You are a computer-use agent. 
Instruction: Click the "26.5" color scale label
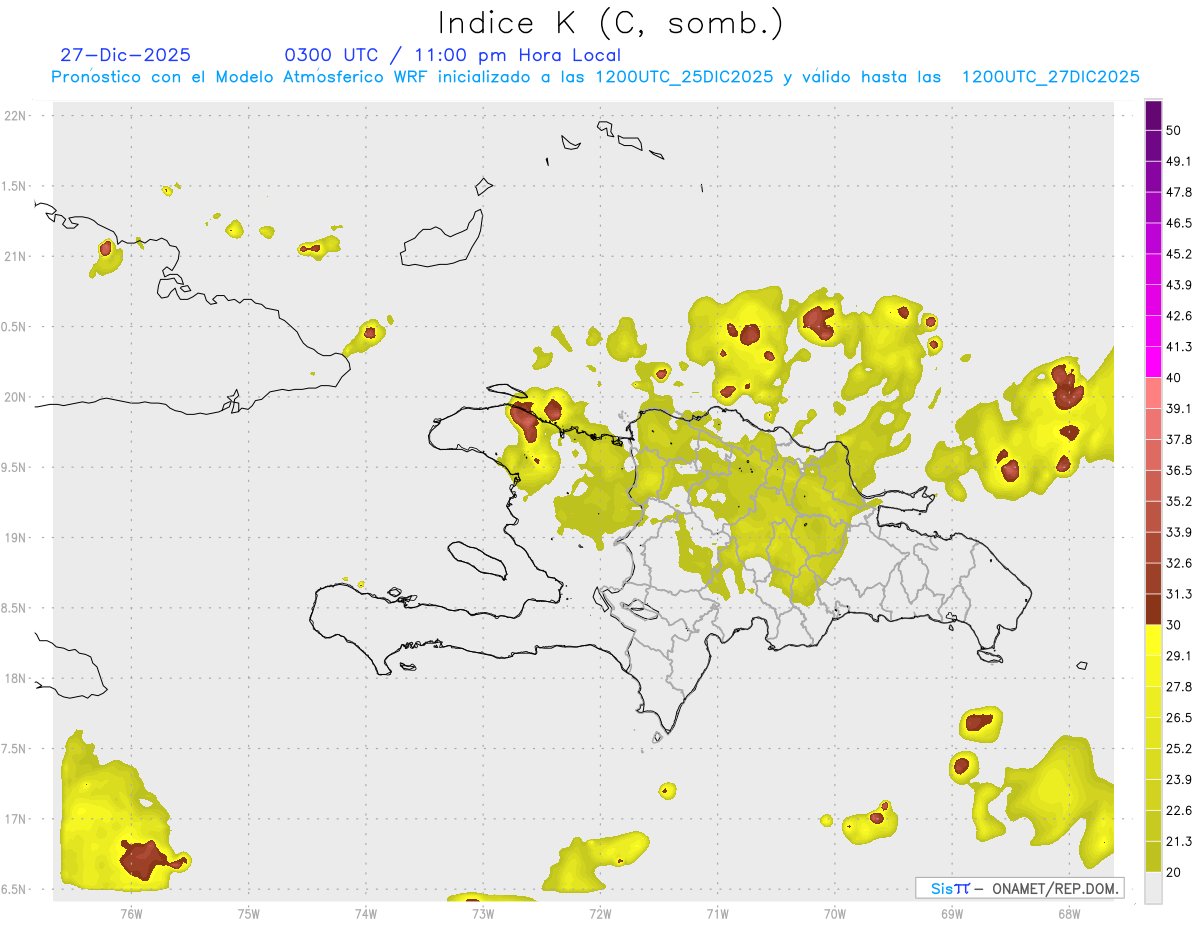(x=1179, y=718)
